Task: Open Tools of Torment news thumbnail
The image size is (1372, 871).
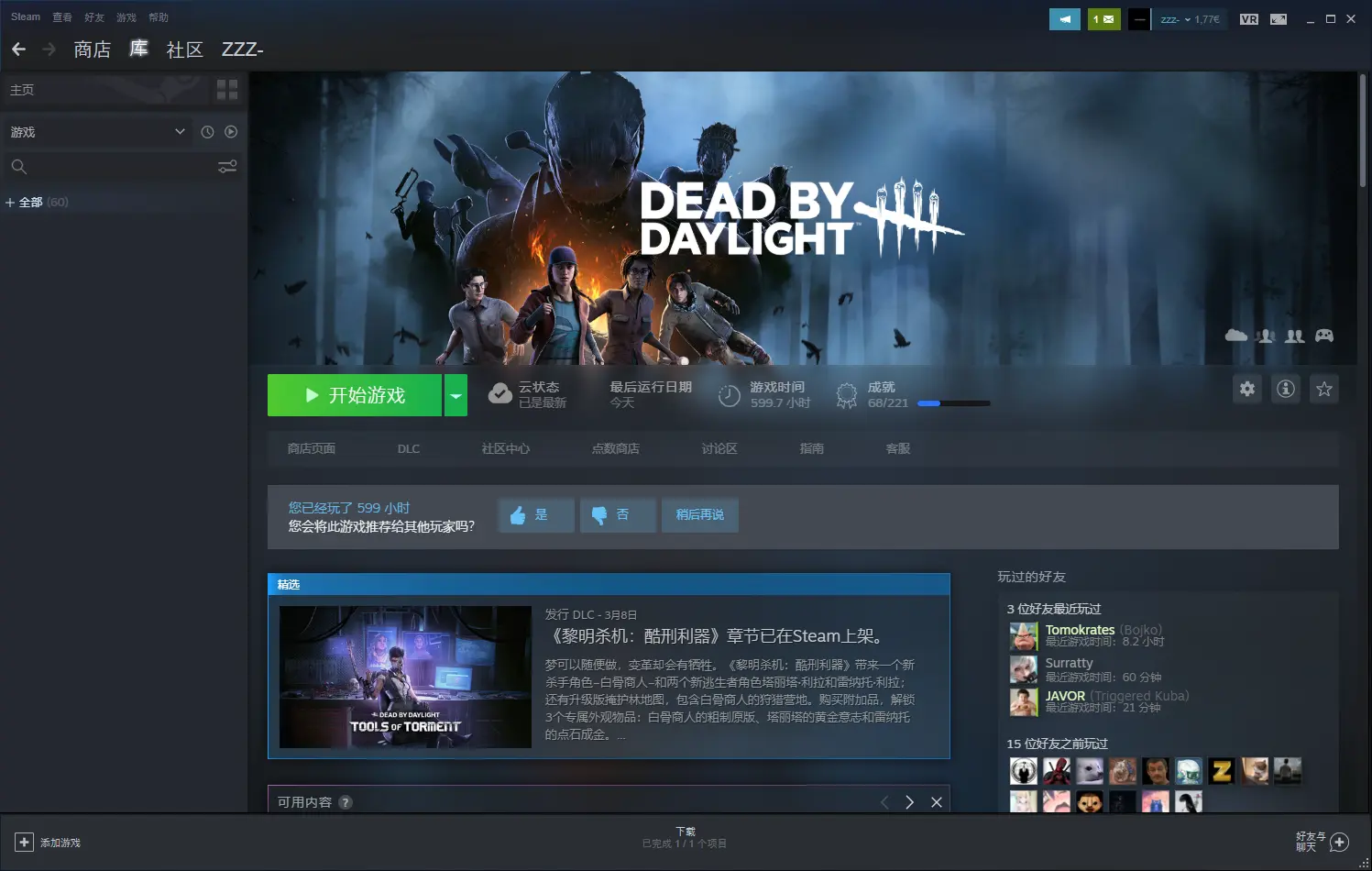Action: (x=405, y=677)
